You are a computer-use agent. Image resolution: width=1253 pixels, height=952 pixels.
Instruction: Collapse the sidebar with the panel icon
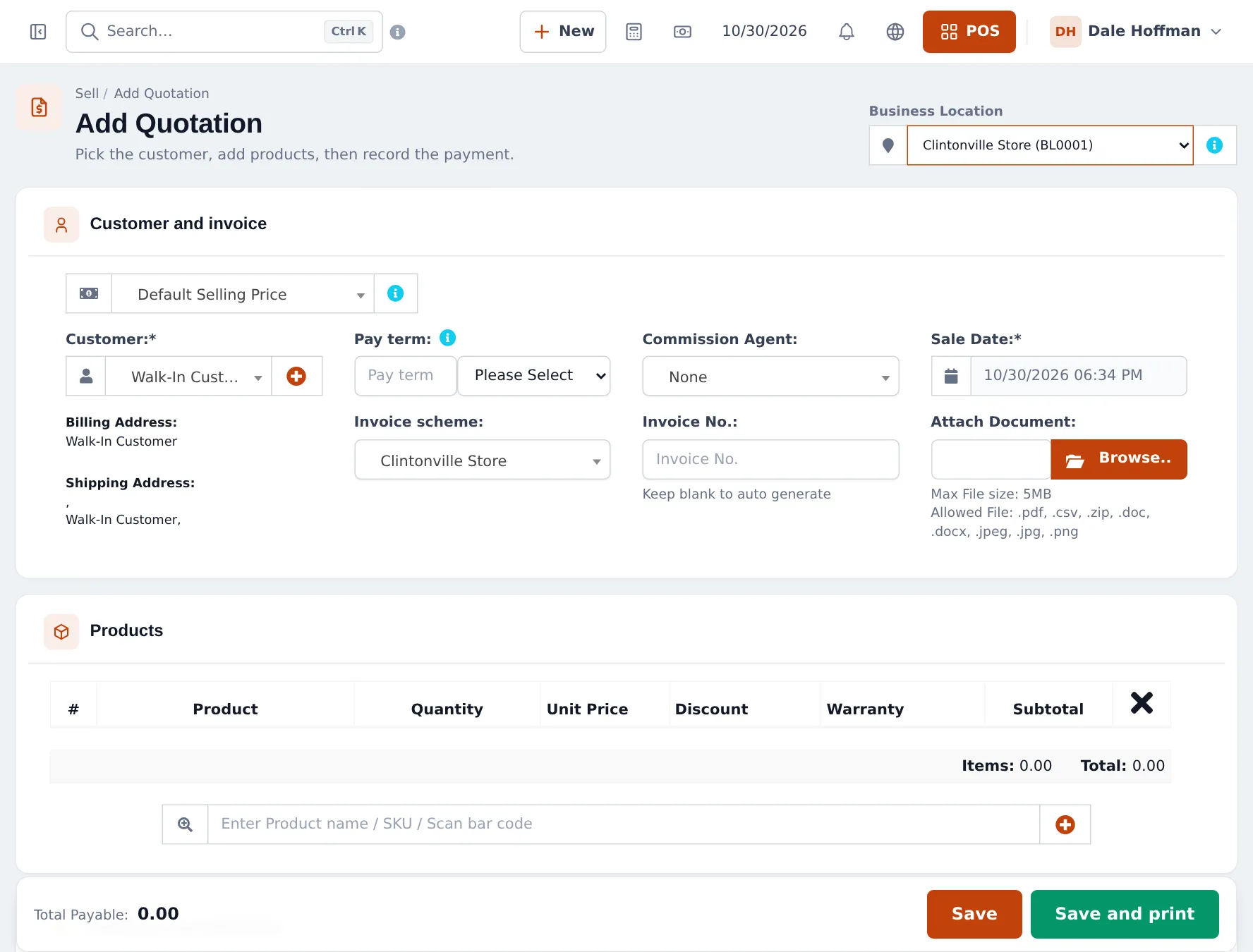pyautogui.click(x=38, y=32)
